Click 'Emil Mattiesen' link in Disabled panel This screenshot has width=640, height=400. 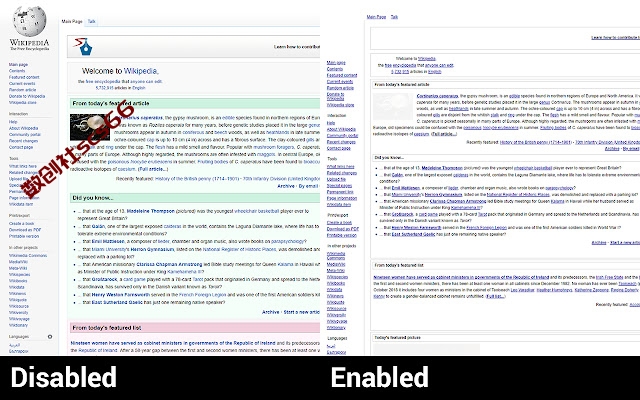point(108,242)
